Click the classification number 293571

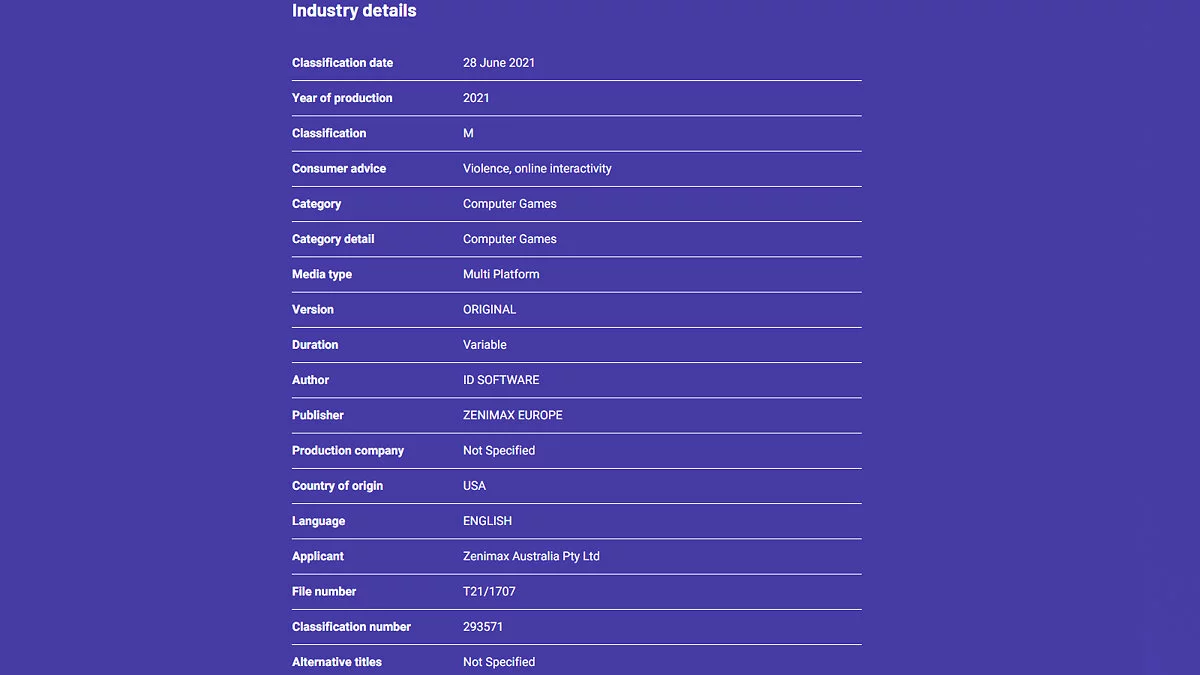[483, 627]
